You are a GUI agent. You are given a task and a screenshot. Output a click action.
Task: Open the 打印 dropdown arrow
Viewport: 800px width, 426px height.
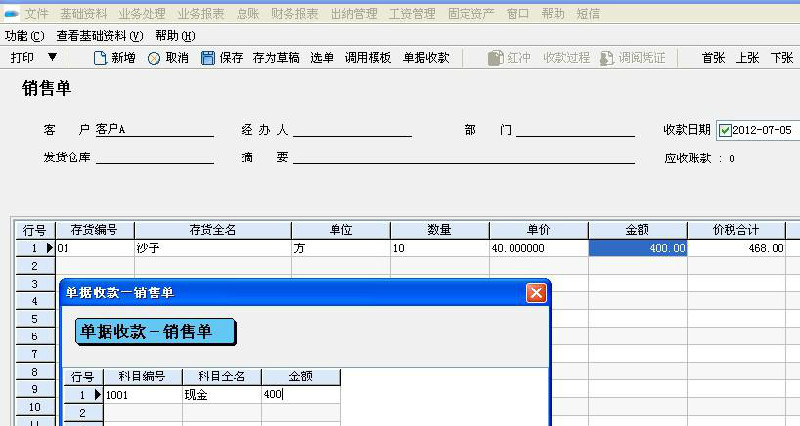click(52, 57)
